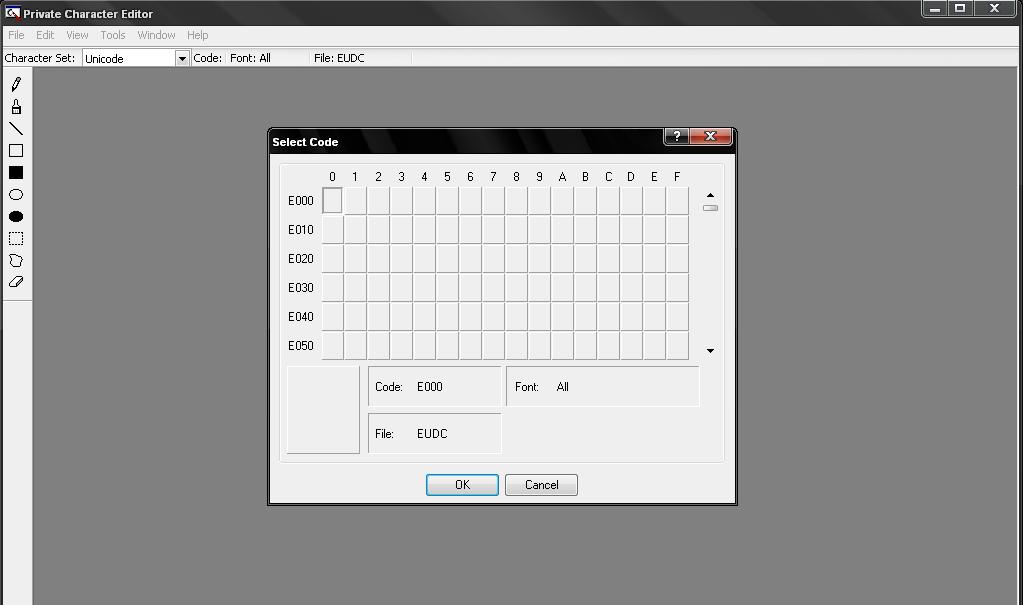This screenshot has width=1023, height=605.
Task: Cancel the Select Code dialog
Action: 542,485
